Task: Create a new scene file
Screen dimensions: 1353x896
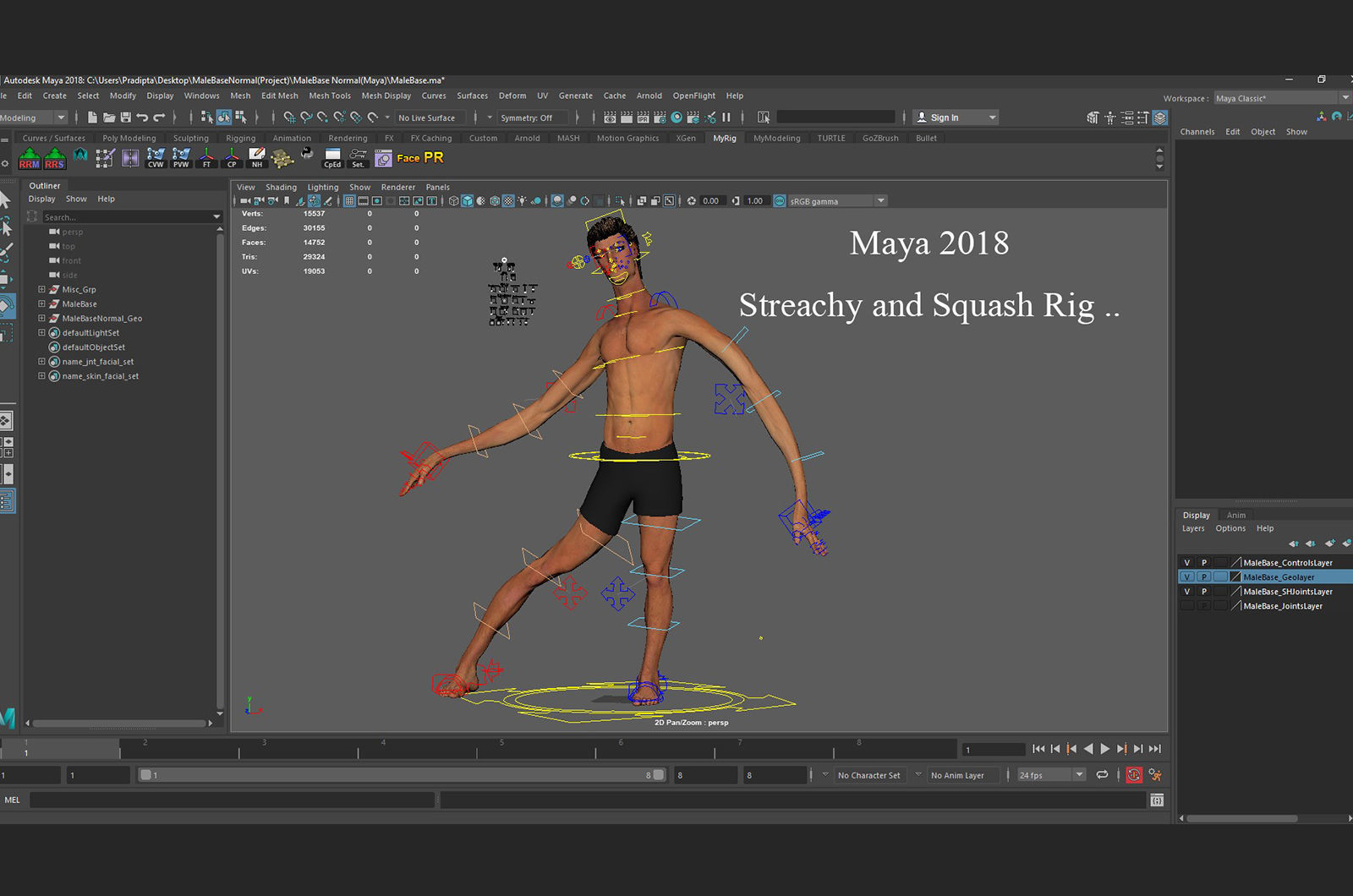Action: pos(92,117)
